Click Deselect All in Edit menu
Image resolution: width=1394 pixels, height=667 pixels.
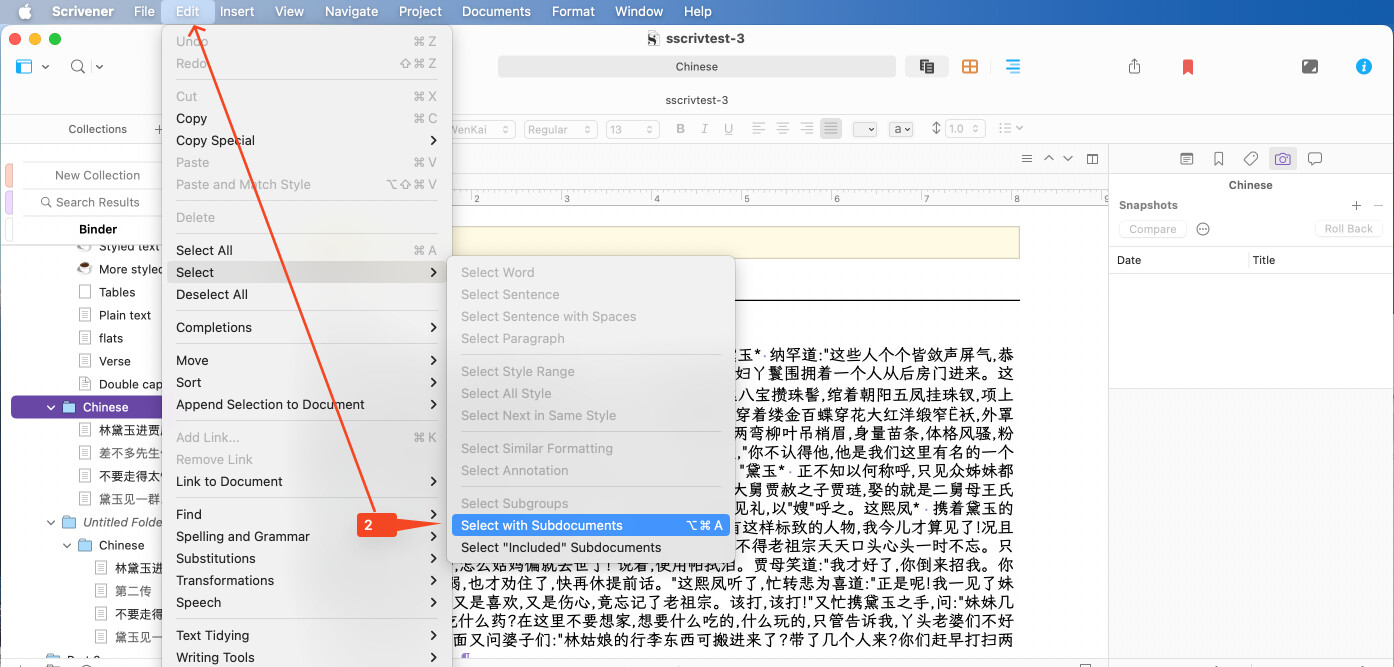(x=306, y=295)
